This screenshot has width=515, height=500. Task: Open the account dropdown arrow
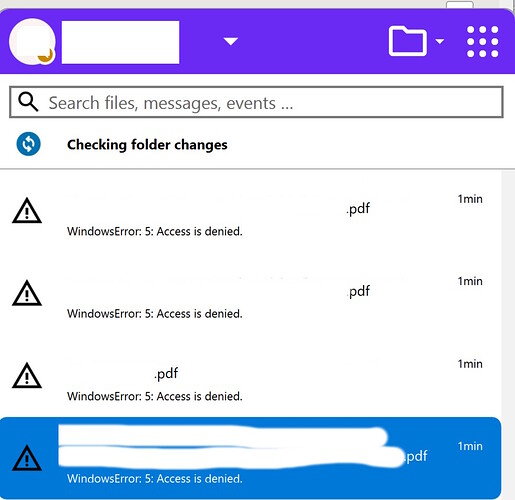(231, 41)
